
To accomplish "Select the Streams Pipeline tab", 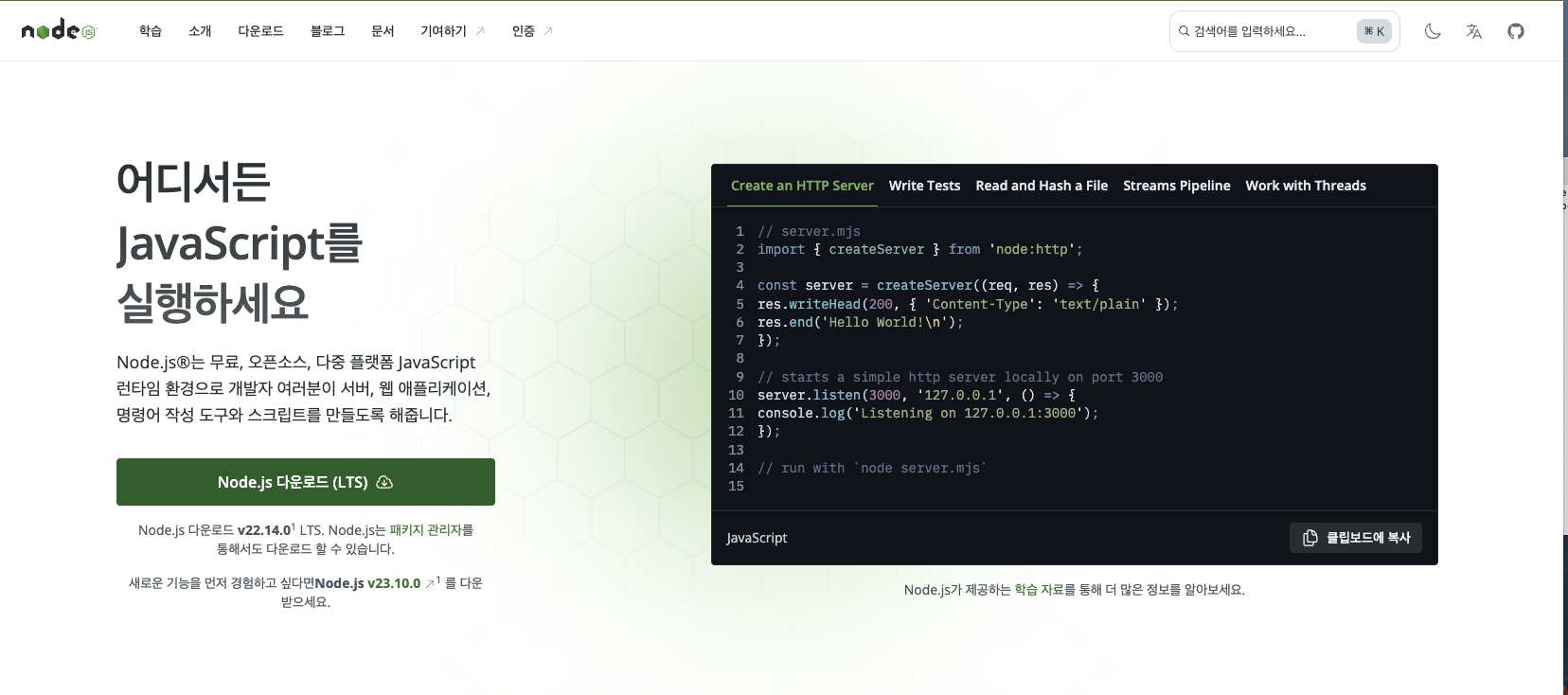I will point(1177,186).
